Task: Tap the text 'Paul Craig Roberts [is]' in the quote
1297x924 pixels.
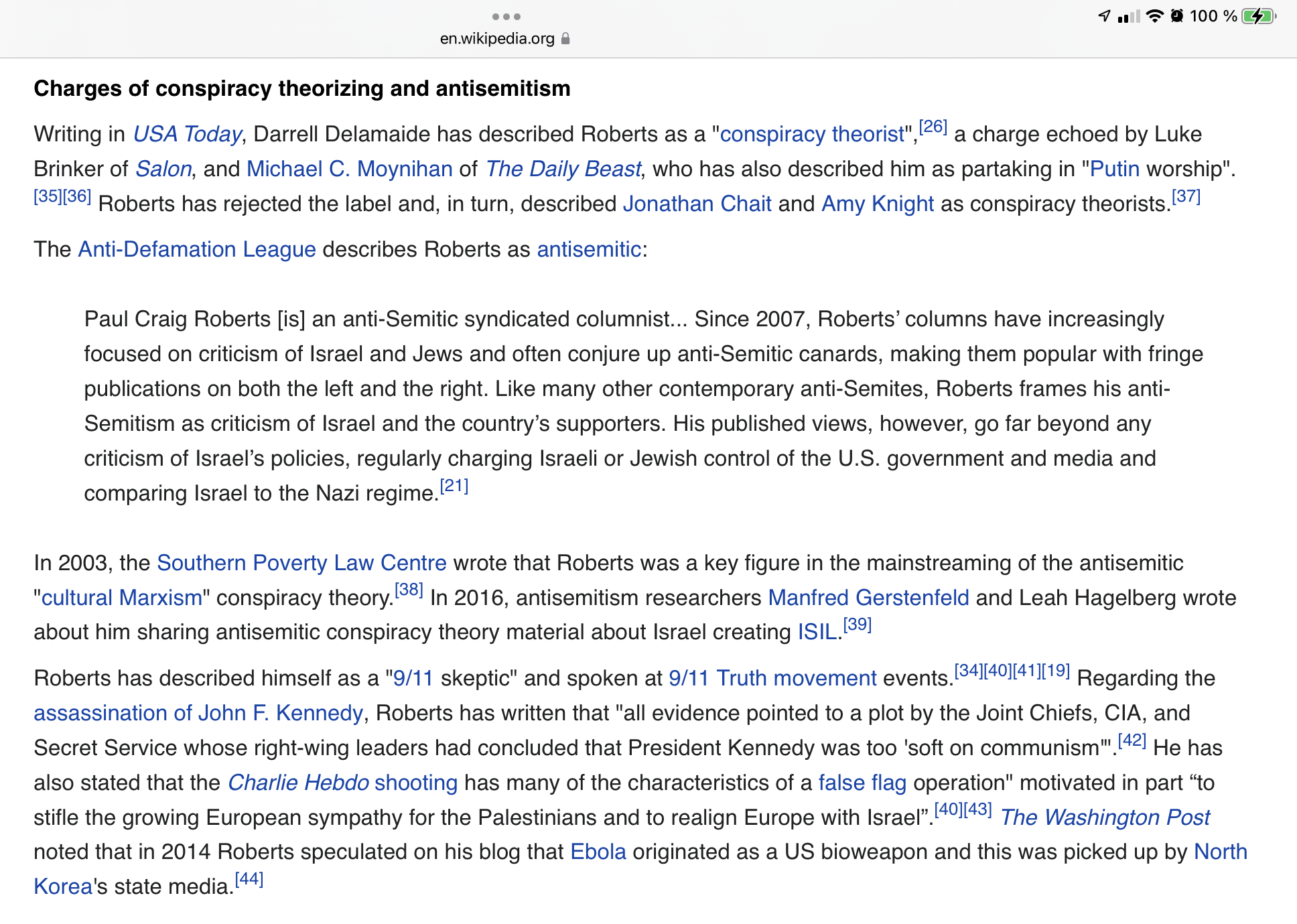Action: [x=194, y=319]
